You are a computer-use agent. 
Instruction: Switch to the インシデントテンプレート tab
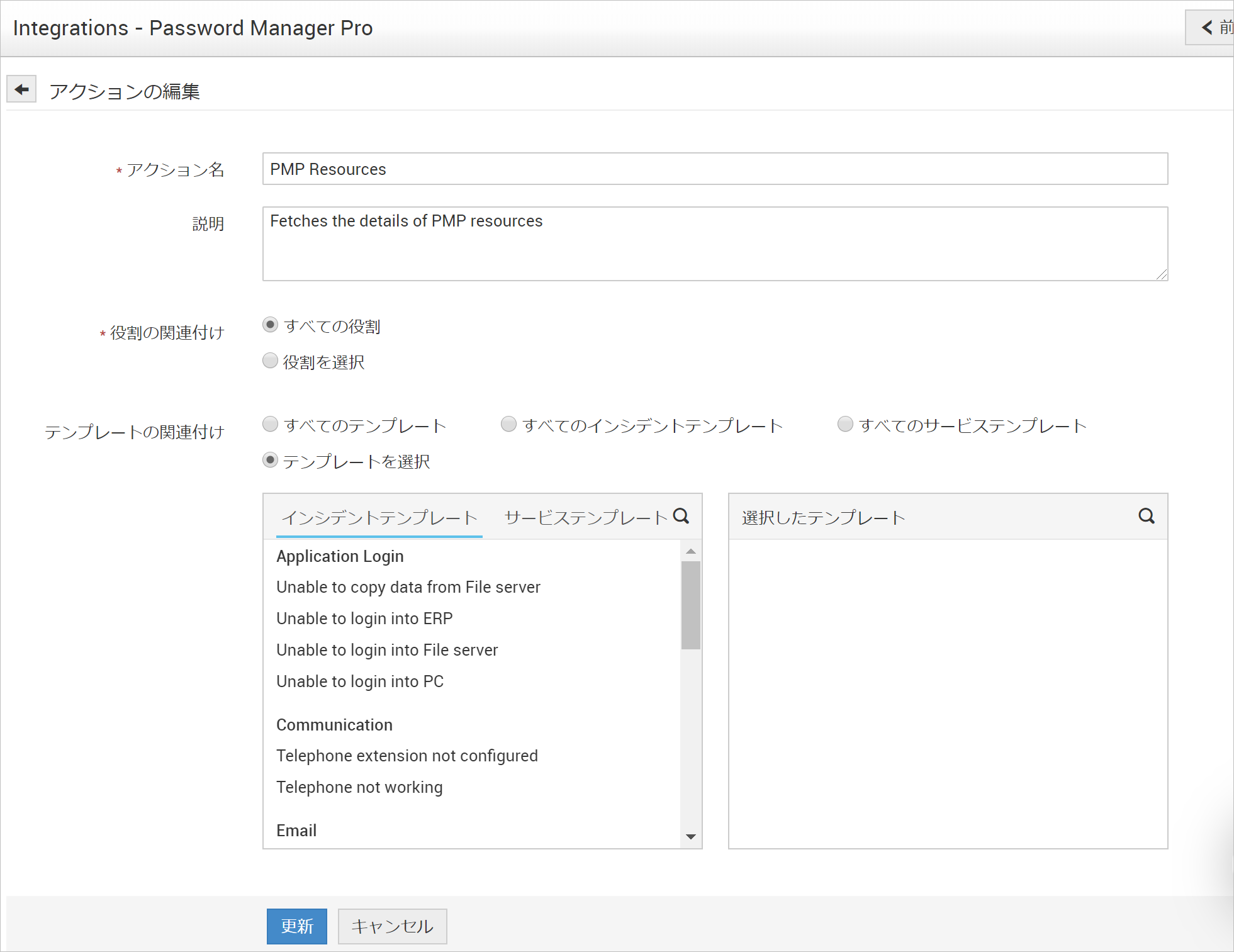point(379,517)
